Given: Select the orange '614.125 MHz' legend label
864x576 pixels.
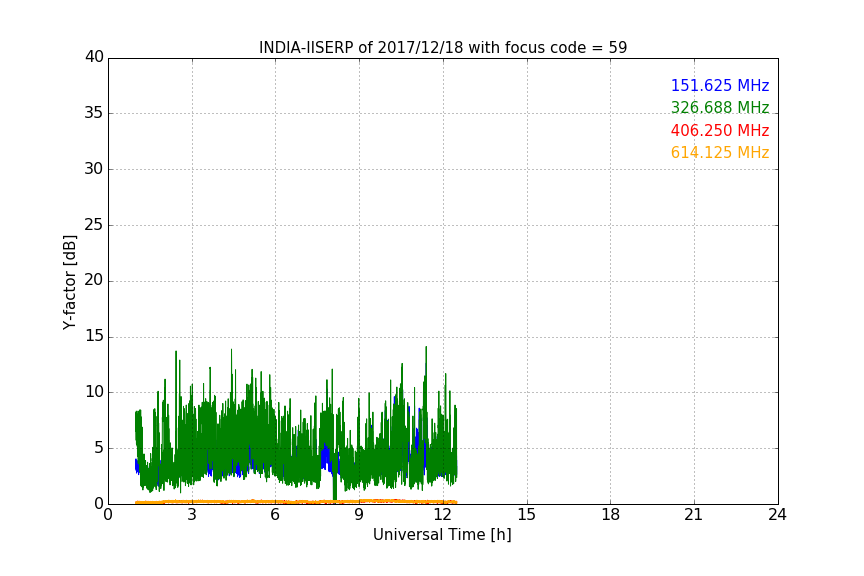Looking at the screenshot, I should (720, 153).
